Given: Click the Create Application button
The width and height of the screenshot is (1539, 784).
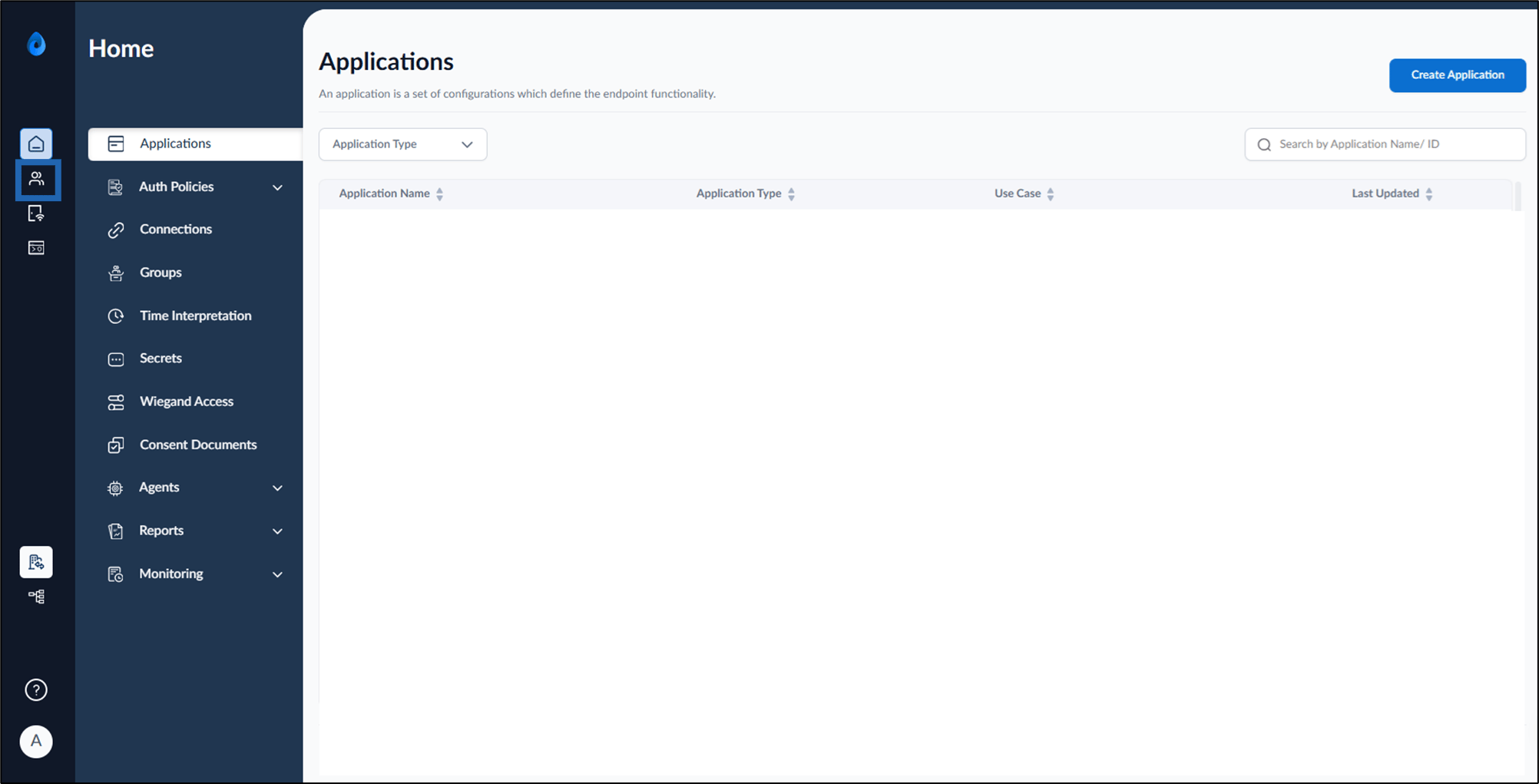Looking at the screenshot, I should (x=1457, y=75).
